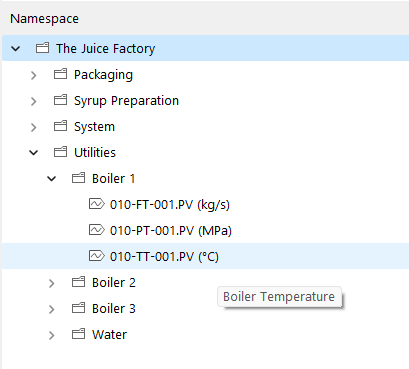Viewport: 409px width, 369px height.
Task: Select the 010-FT-001.PV (kg/s) tag
Action: point(170,204)
